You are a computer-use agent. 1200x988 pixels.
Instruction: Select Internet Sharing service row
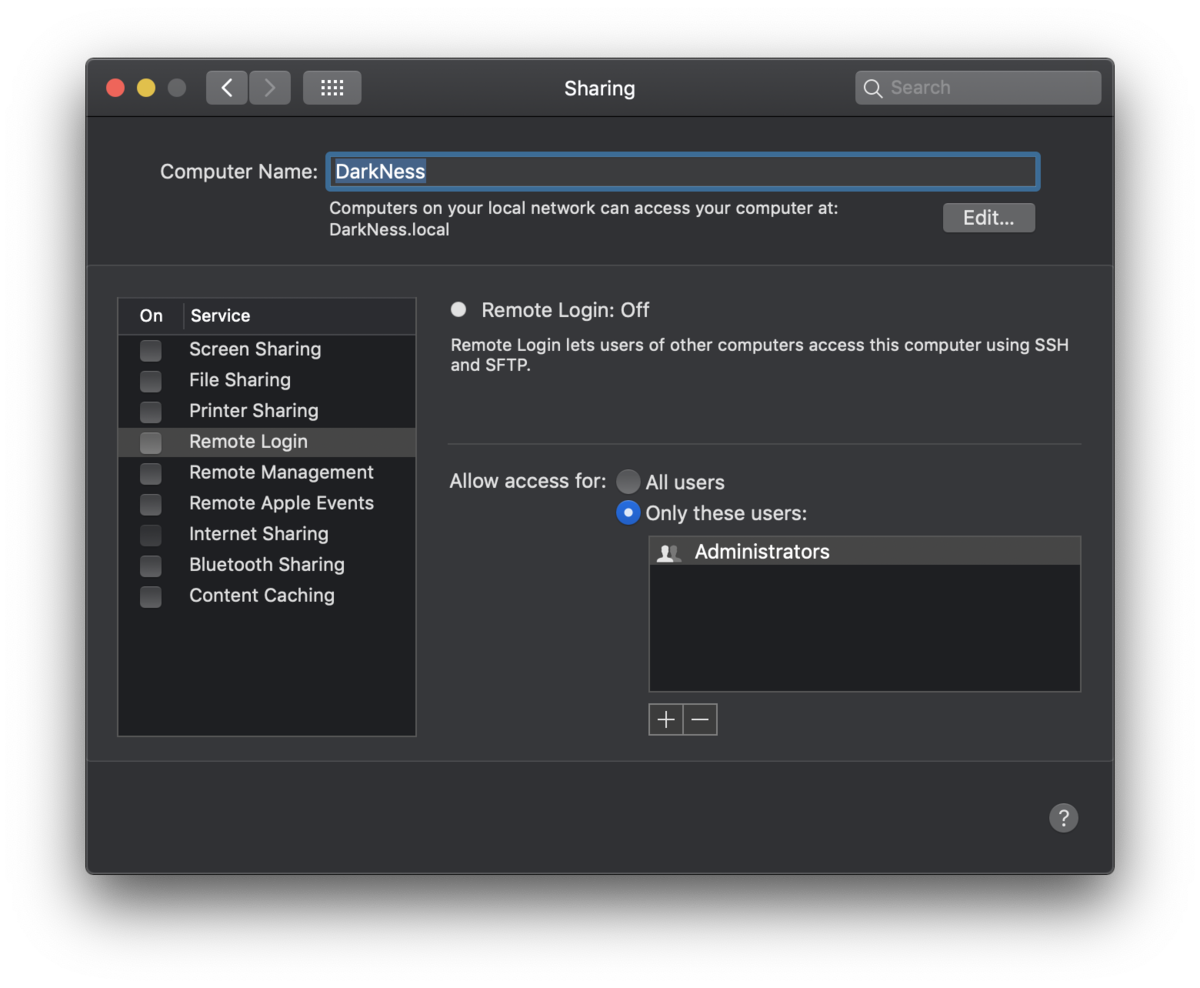(x=267, y=535)
